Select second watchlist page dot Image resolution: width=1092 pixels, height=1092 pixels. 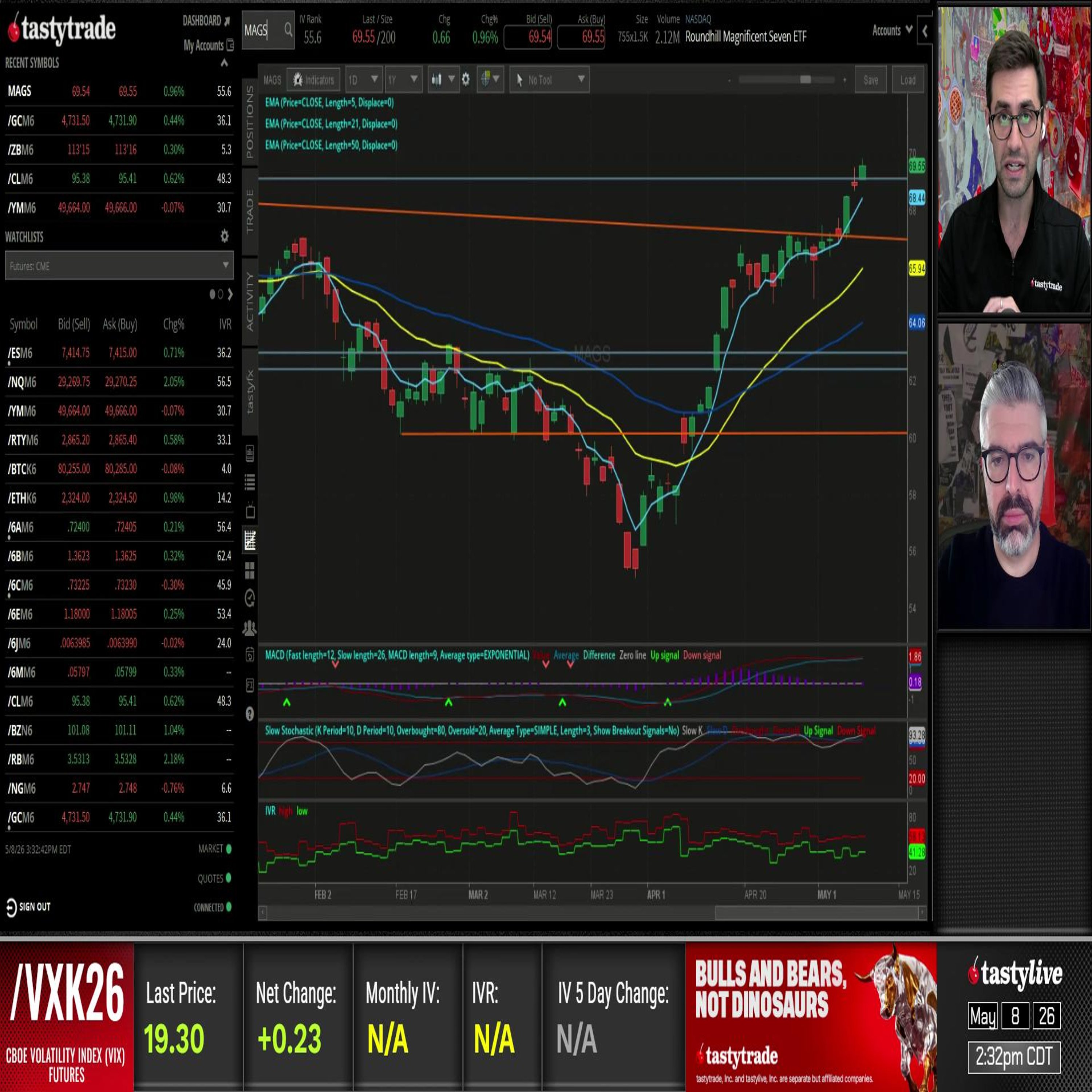coord(221,294)
